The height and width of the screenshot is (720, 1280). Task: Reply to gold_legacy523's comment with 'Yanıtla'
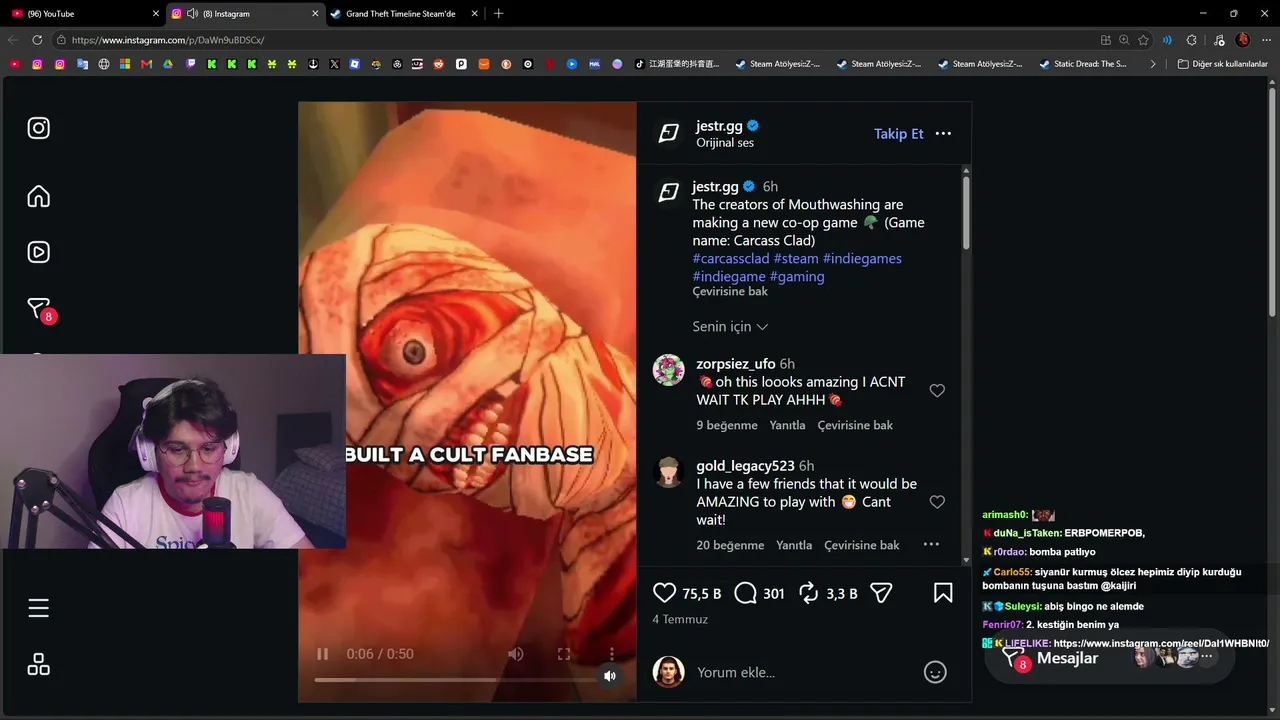(794, 545)
